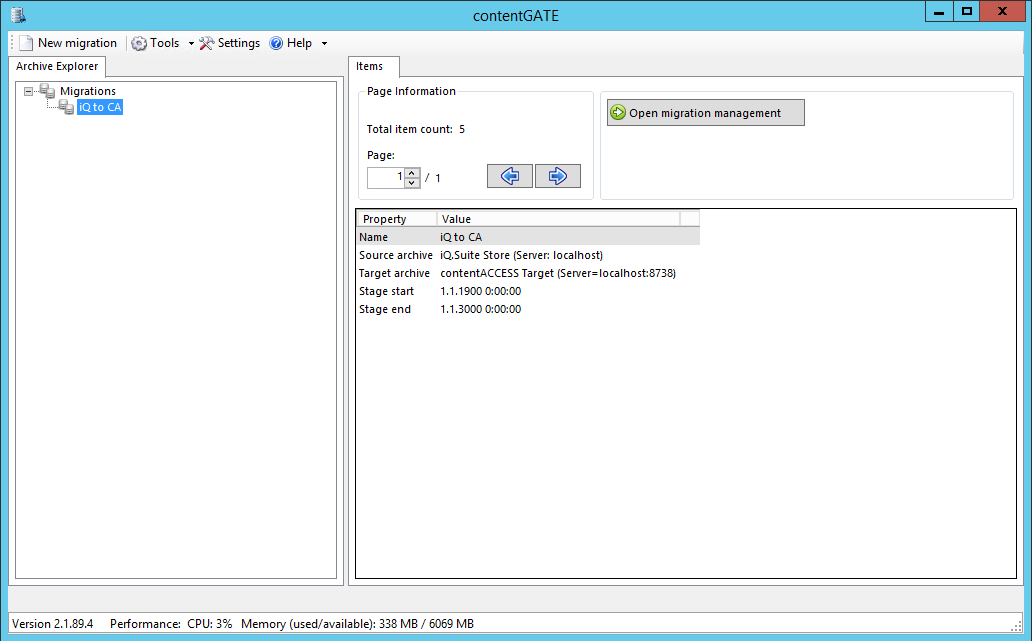Open the Help dropdown arrow
The image size is (1032, 641).
(324, 44)
